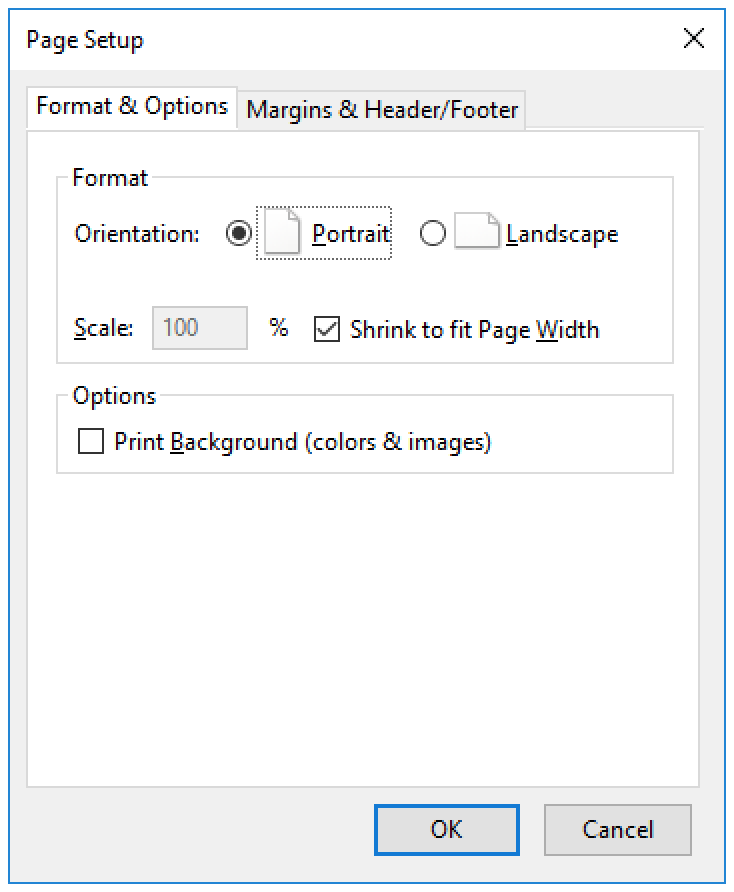The image size is (734, 892).
Task: Click the Scale text label
Action: pyautogui.click(x=104, y=328)
